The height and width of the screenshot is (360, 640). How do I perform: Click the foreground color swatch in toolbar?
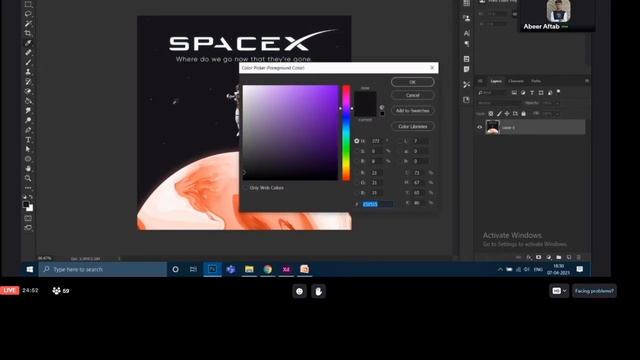[26, 204]
